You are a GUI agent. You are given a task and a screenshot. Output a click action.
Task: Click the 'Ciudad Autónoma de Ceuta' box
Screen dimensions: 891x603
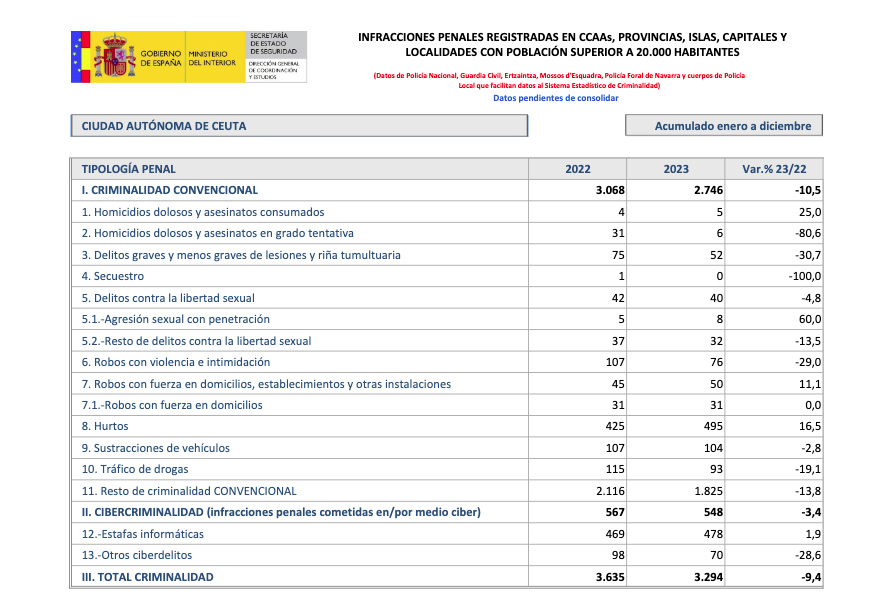coord(299,126)
